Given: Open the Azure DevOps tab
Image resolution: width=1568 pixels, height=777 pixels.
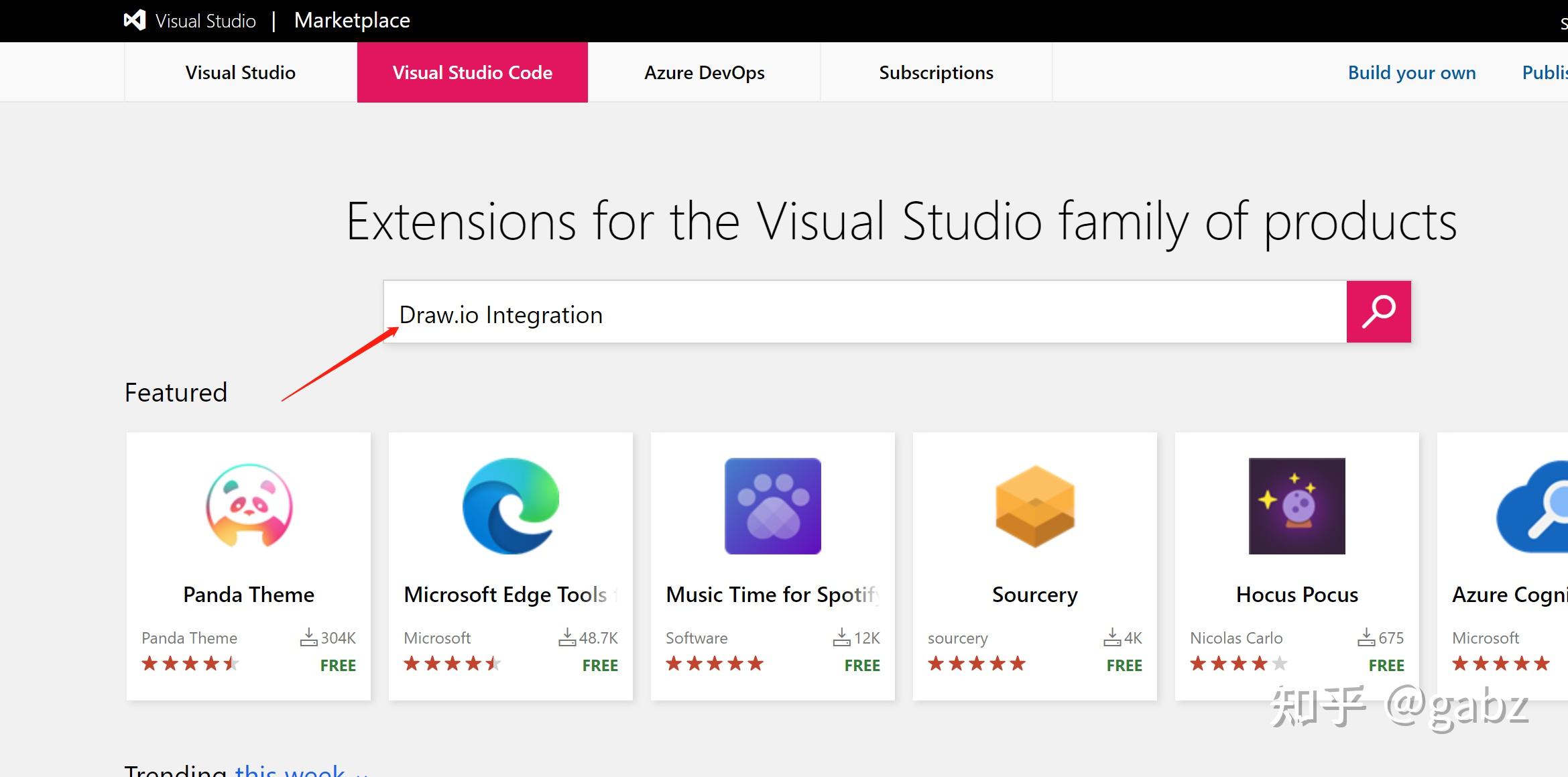Looking at the screenshot, I should pyautogui.click(x=704, y=72).
